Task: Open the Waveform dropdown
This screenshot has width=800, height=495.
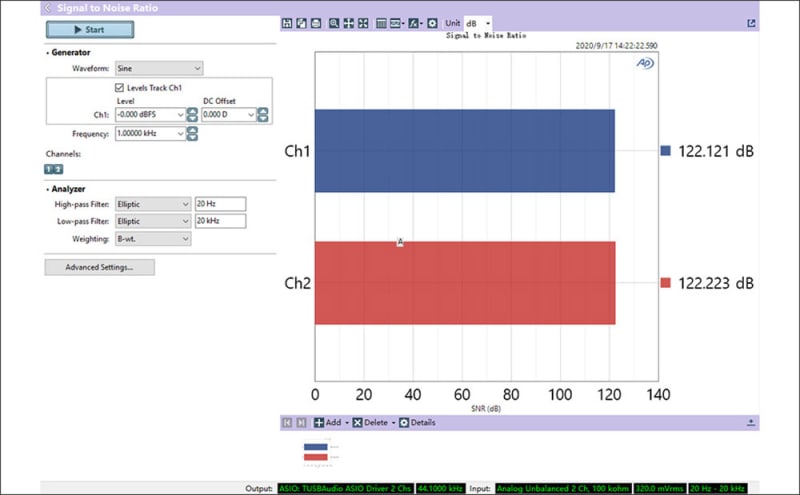Action: point(159,68)
